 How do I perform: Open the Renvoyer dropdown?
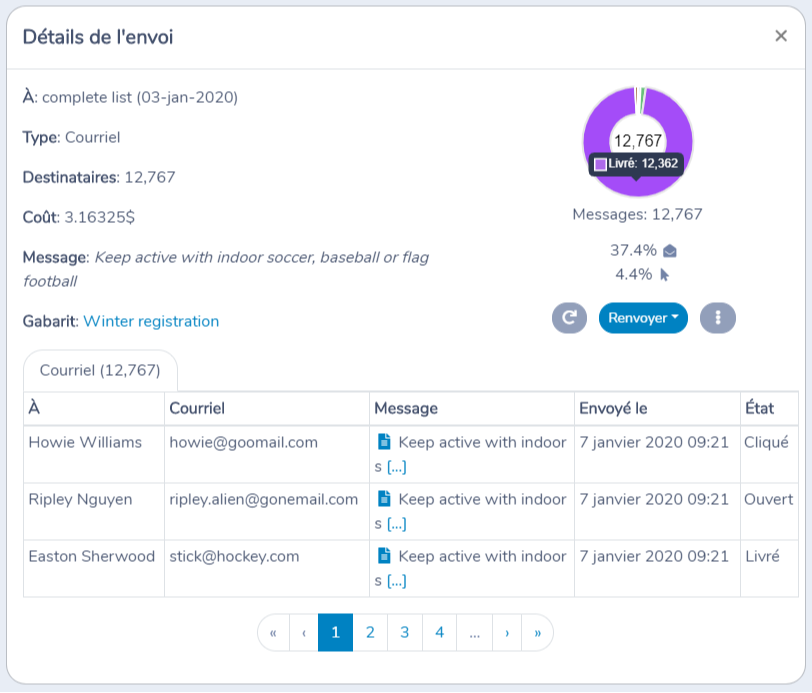tap(643, 317)
